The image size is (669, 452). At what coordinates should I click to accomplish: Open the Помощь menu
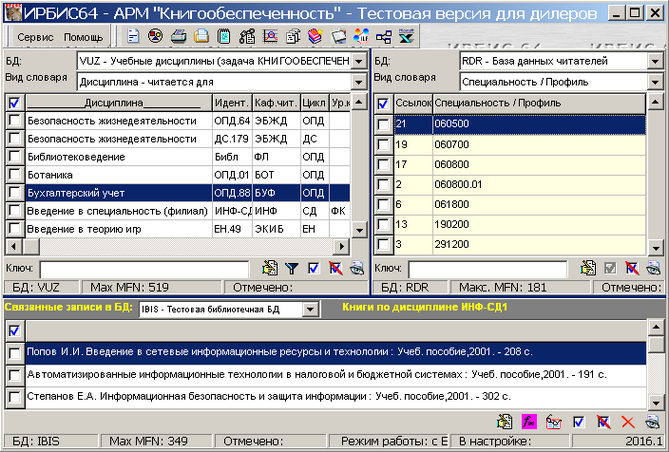(83, 38)
